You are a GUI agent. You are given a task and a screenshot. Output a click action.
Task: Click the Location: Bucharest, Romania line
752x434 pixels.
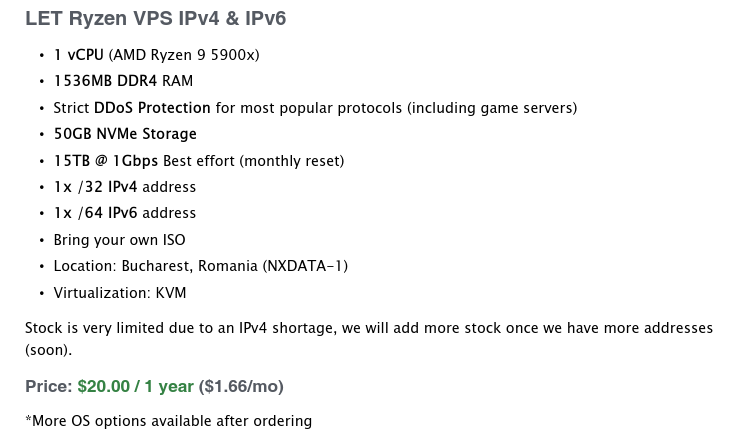coord(200,266)
